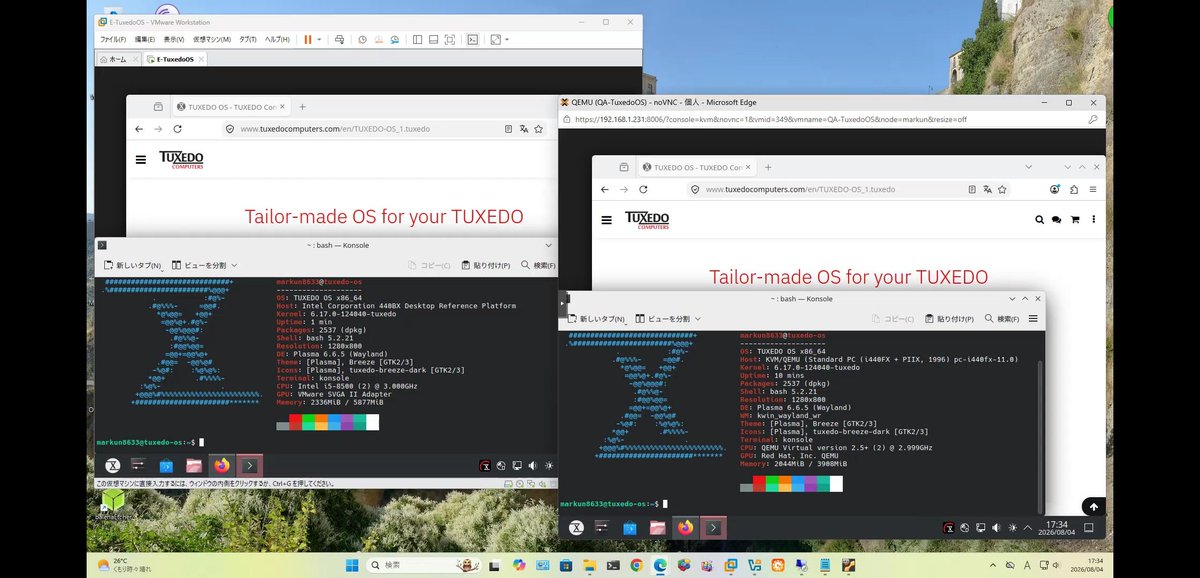1200x578 pixels.
Task: Open the Firefox account icon in the QEMU guest
Action: (1055, 189)
